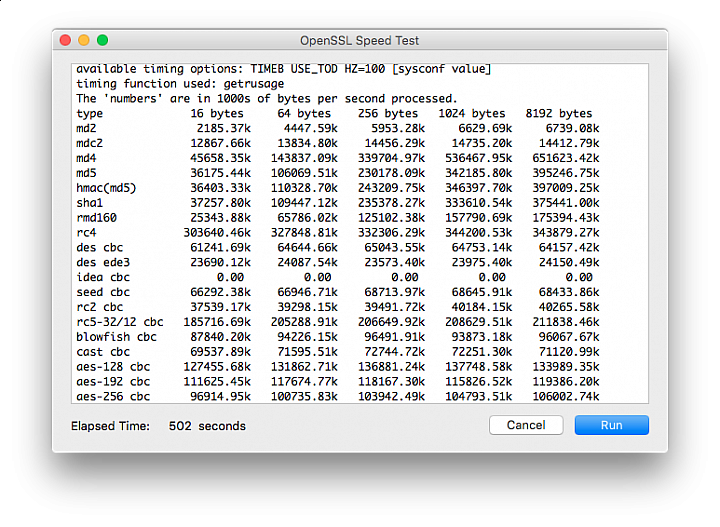Click the value 651623.42k in md4 row
Viewport: 720px width, 527px height.
coord(566,158)
